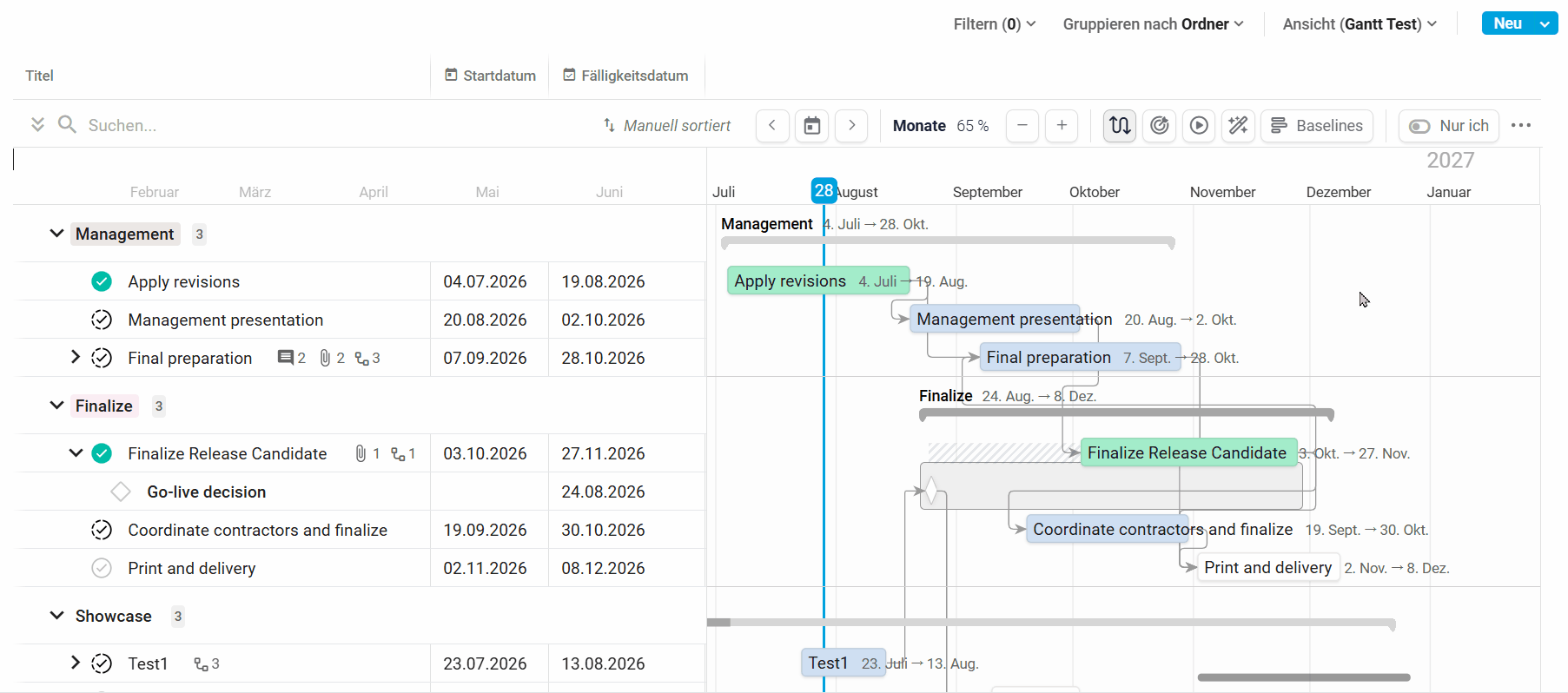Screen dimensions: 1568x693
Task: Toggle Finalize Release Candidate status check
Action: pyautogui.click(x=102, y=453)
